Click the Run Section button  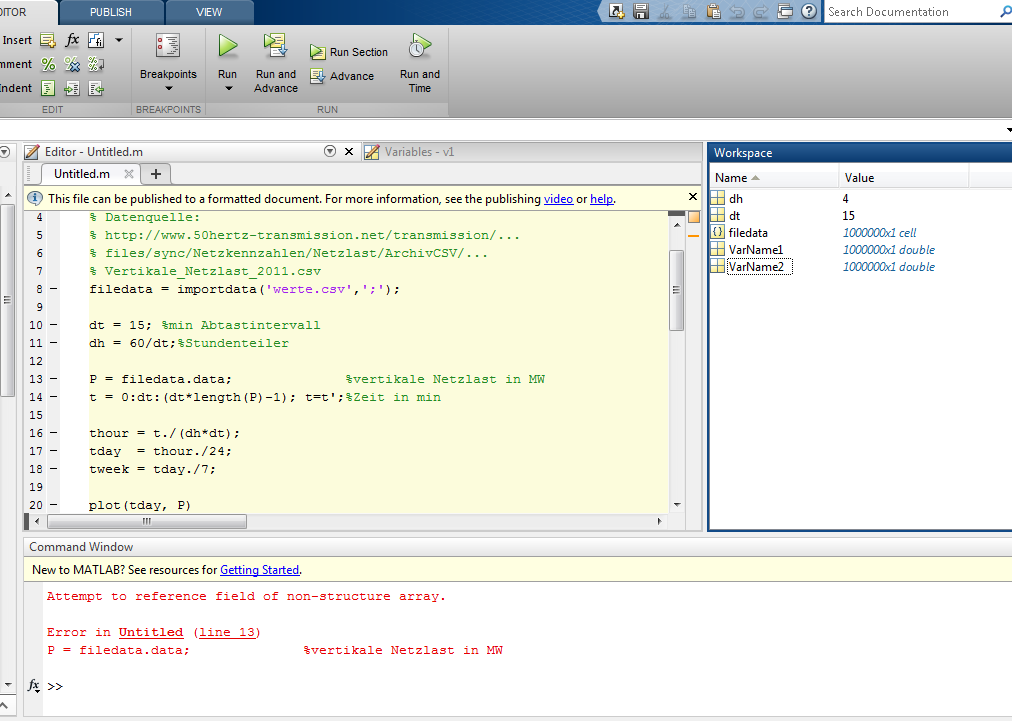click(x=348, y=52)
